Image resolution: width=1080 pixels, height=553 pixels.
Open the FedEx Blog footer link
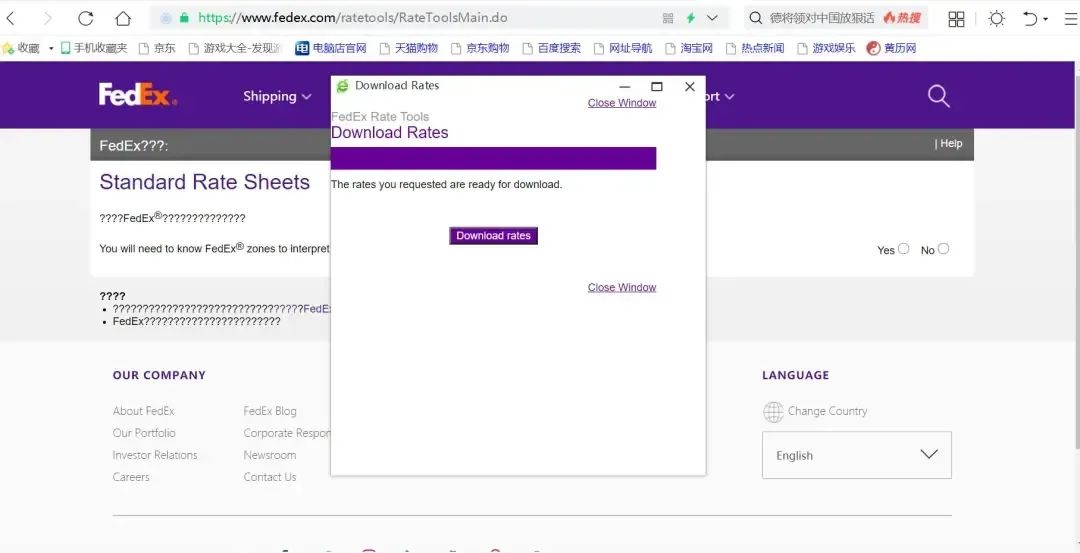point(270,410)
